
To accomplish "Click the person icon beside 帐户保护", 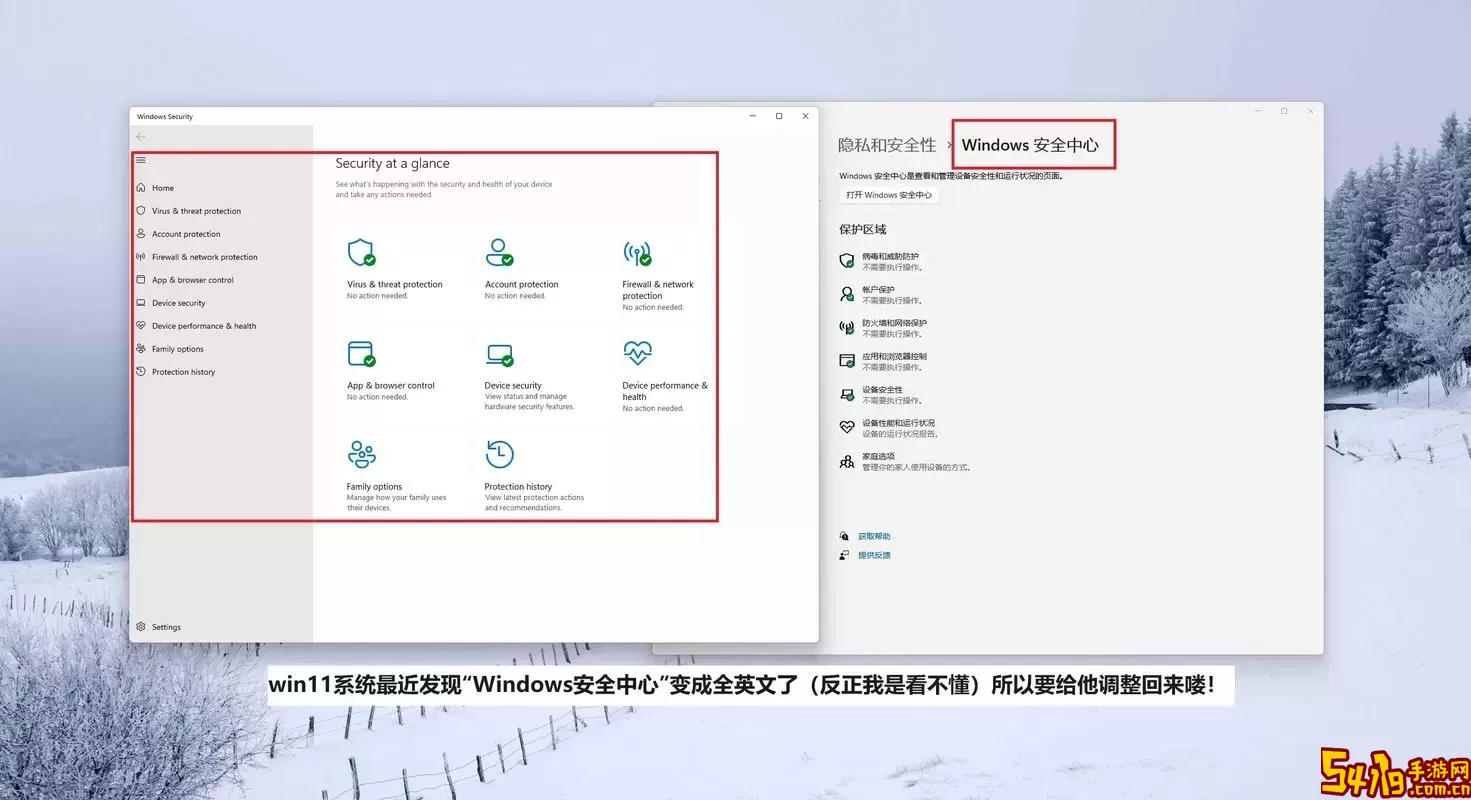I will (847, 294).
